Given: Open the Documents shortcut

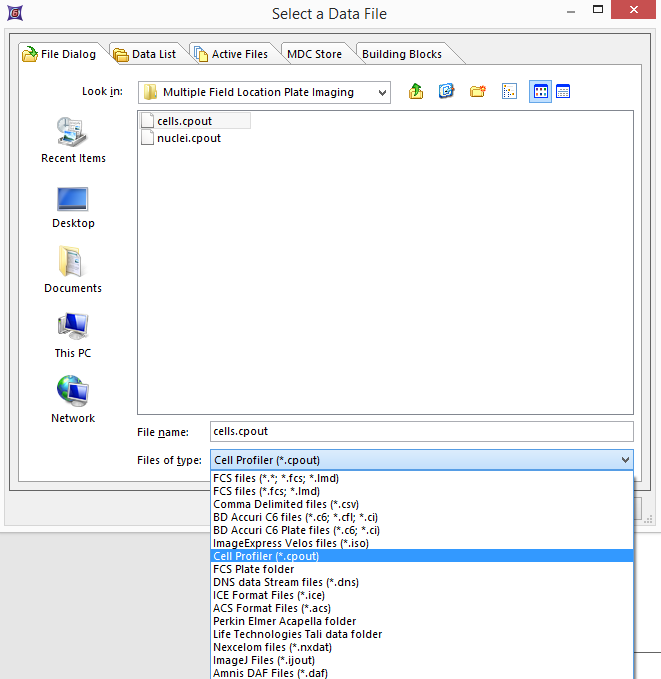Looking at the screenshot, I should point(73,271).
